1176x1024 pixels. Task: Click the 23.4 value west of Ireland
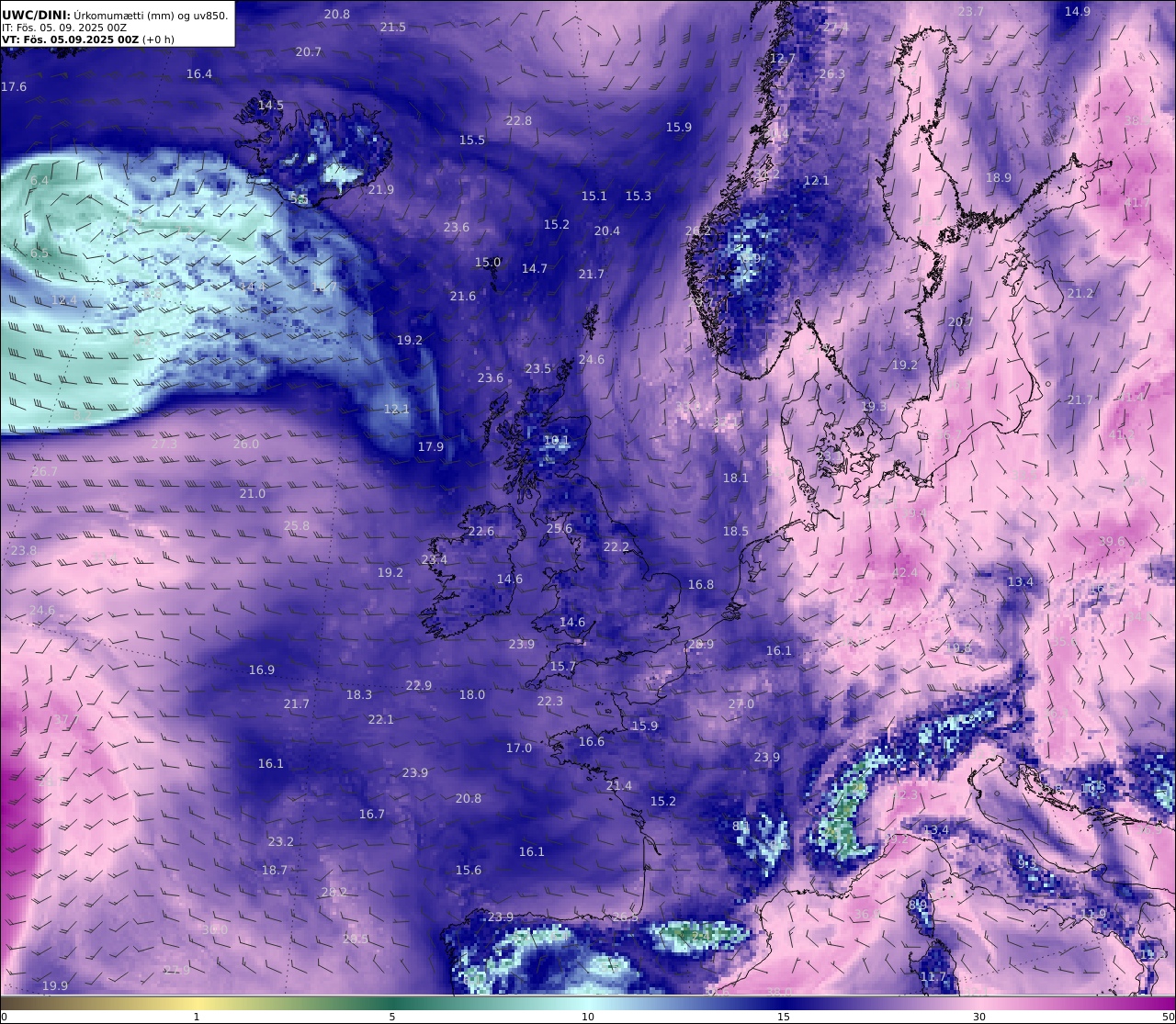(435, 560)
